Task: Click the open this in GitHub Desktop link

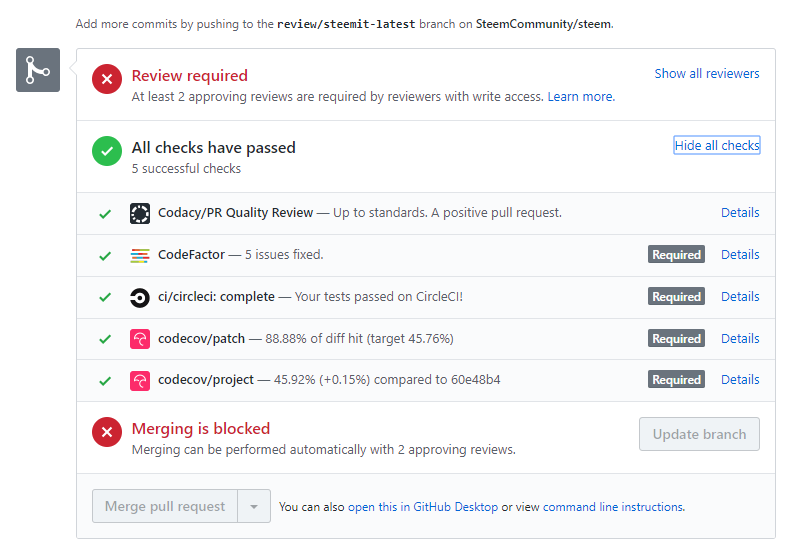Action: tap(422, 507)
